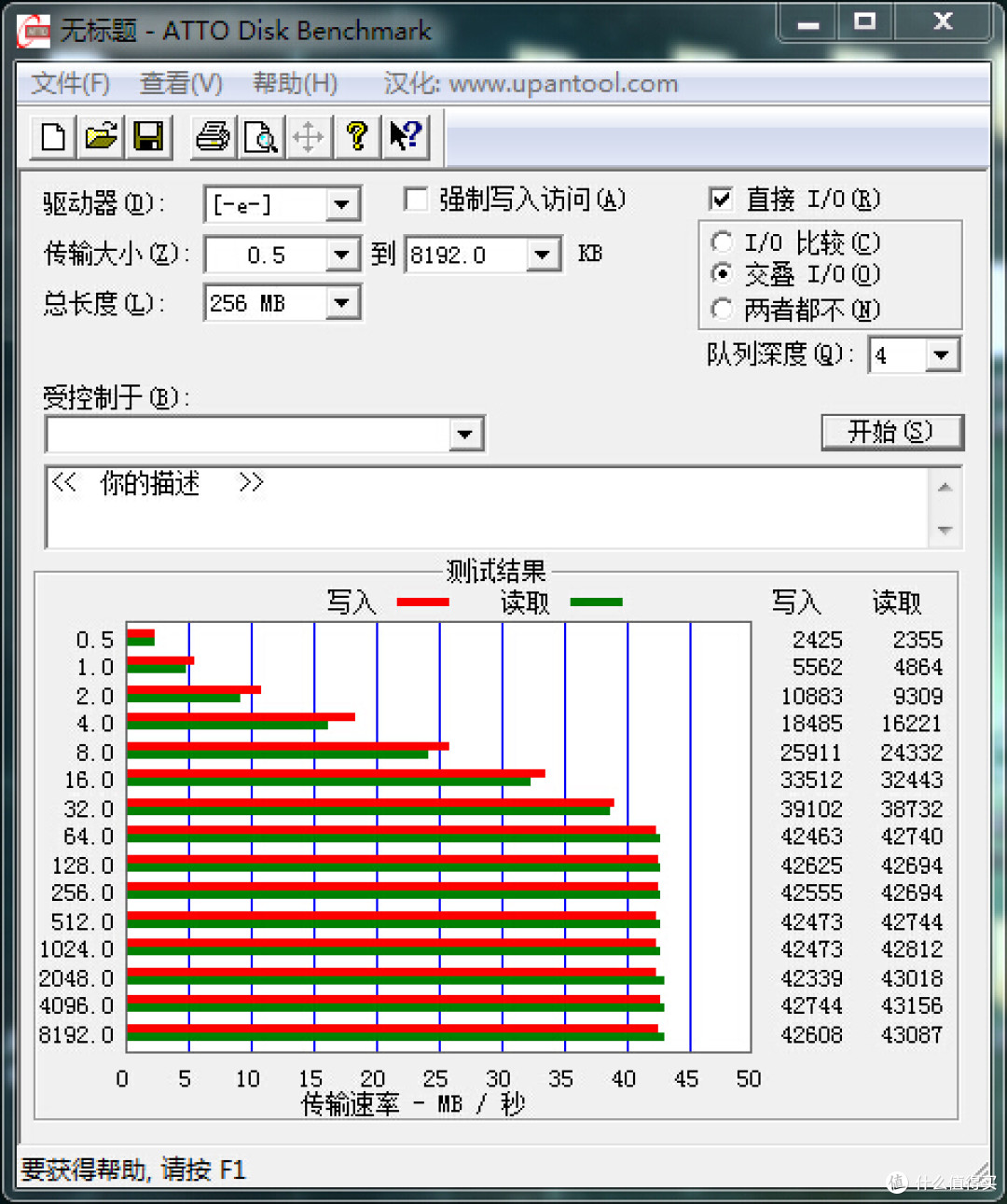
Task: Toggle the 直接 I/O checkbox
Action: [720, 199]
